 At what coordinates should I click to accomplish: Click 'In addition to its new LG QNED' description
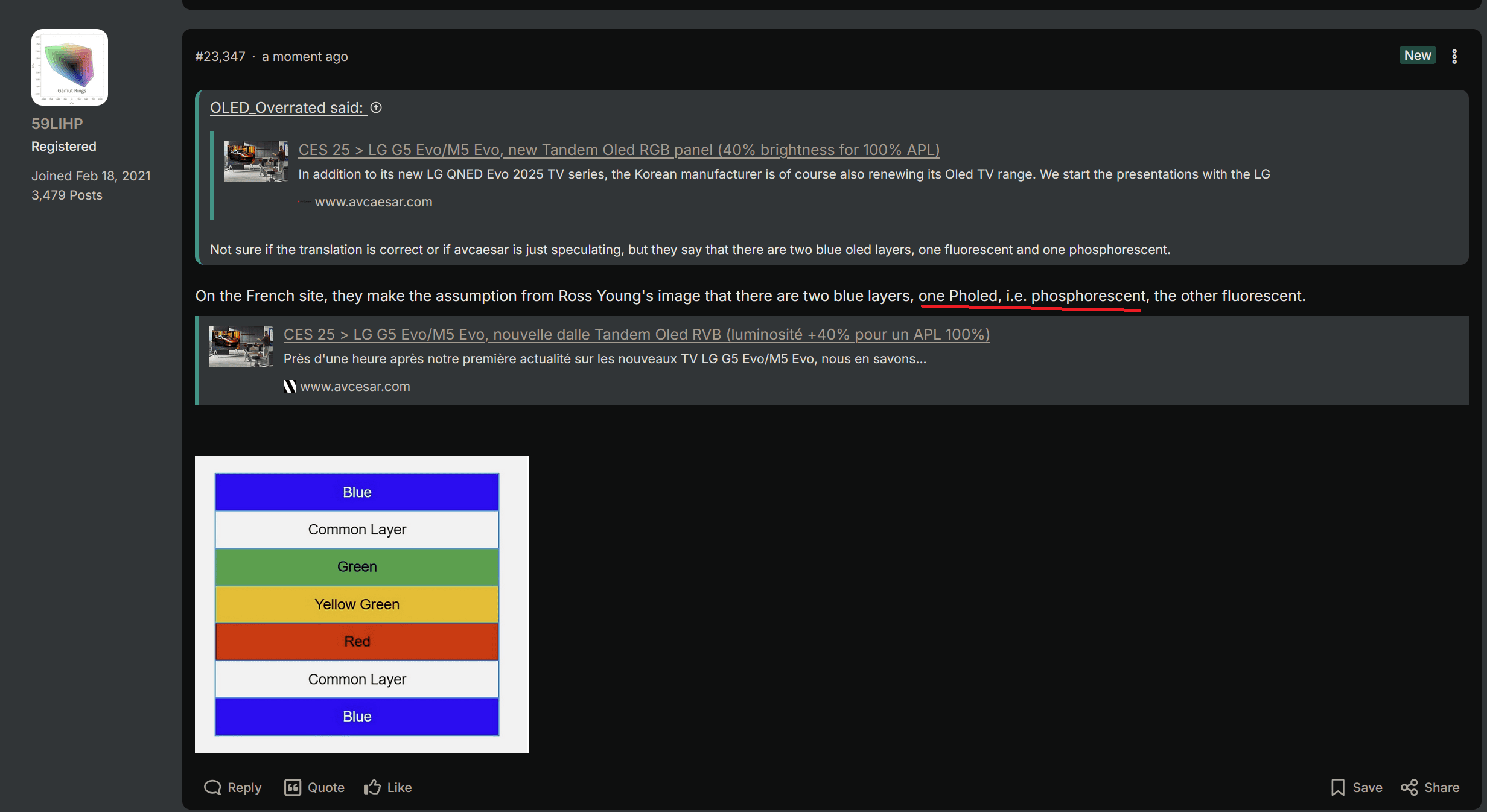784,174
